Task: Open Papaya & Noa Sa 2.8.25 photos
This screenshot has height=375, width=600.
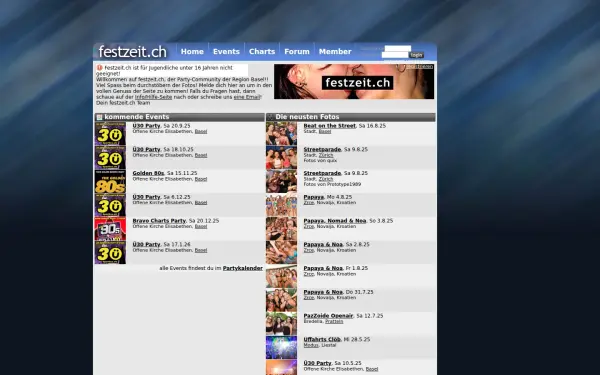Action: pyautogui.click(x=323, y=244)
